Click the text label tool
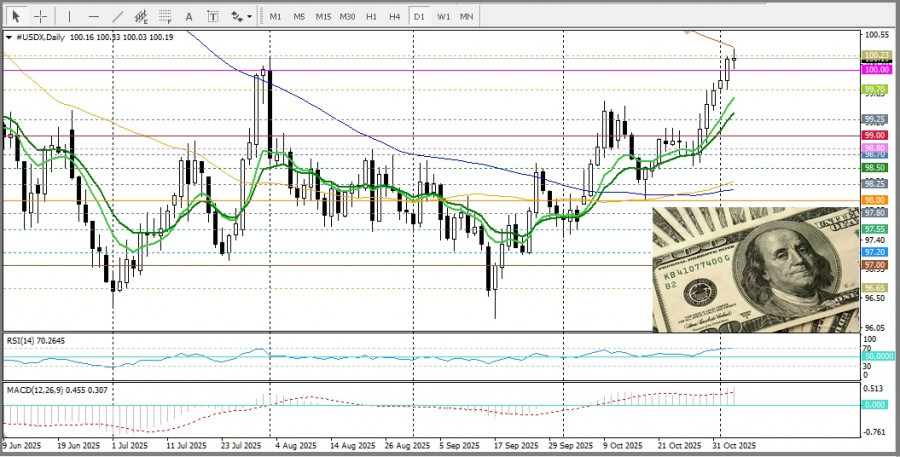 [213, 16]
